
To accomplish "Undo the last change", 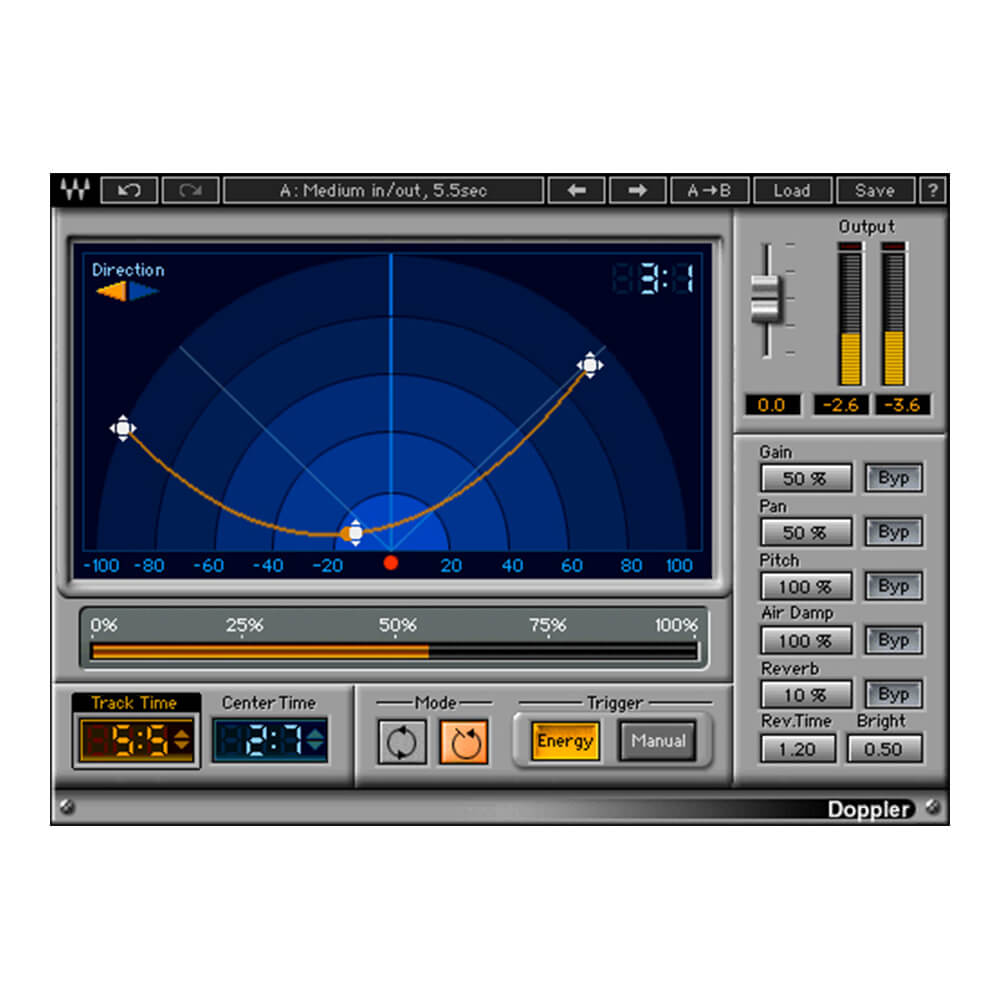I will click(x=129, y=191).
